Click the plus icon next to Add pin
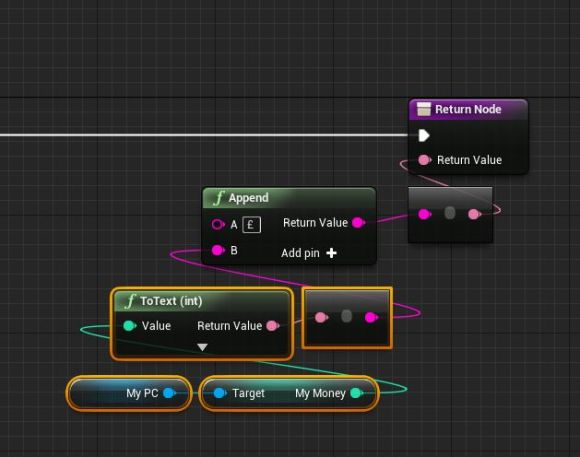The height and width of the screenshot is (457, 580). click(x=331, y=253)
